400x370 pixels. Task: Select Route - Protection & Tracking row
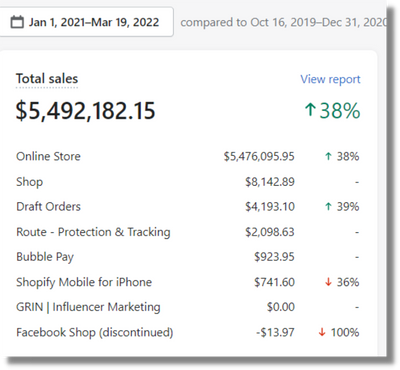pos(188,232)
